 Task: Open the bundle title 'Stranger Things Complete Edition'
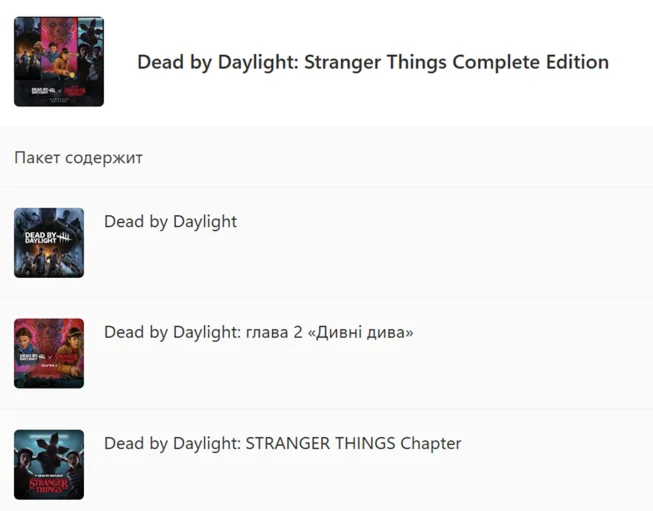pos(372,62)
